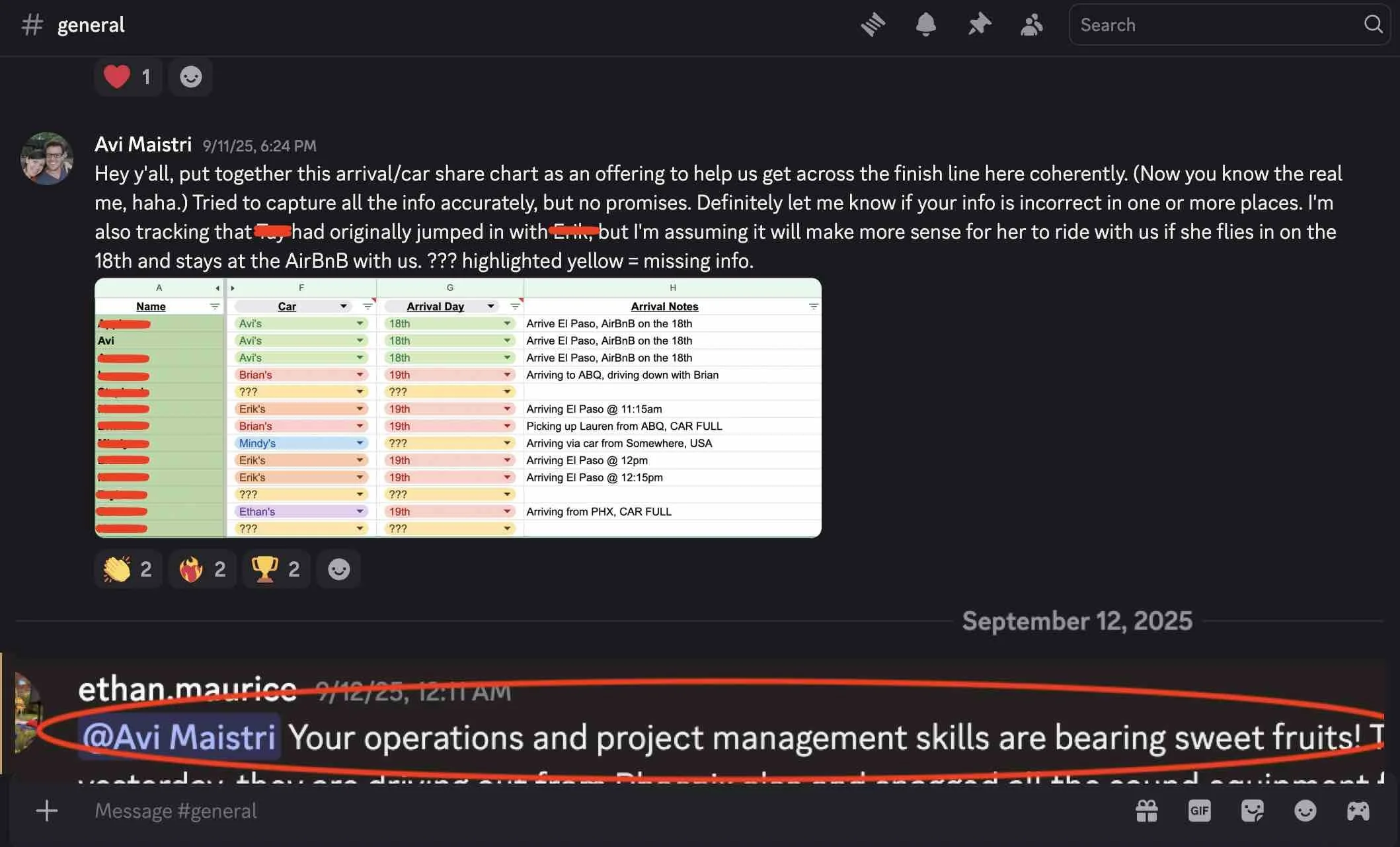The width and height of the screenshot is (1400, 847).
Task: Open the sticker picker icon
Action: 1252,811
